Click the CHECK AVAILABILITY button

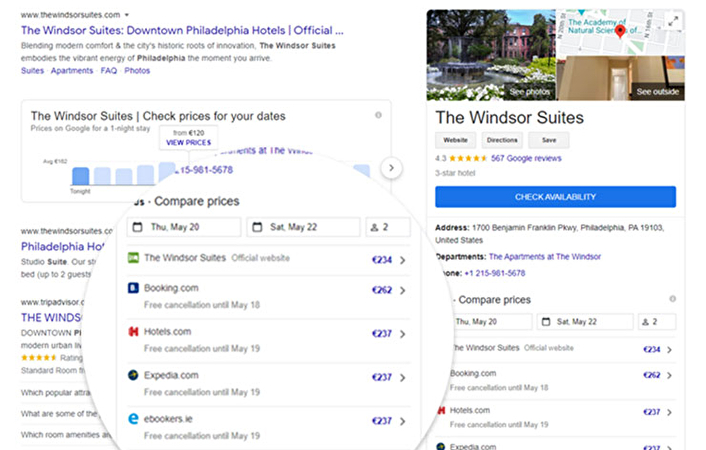(x=555, y=197)
